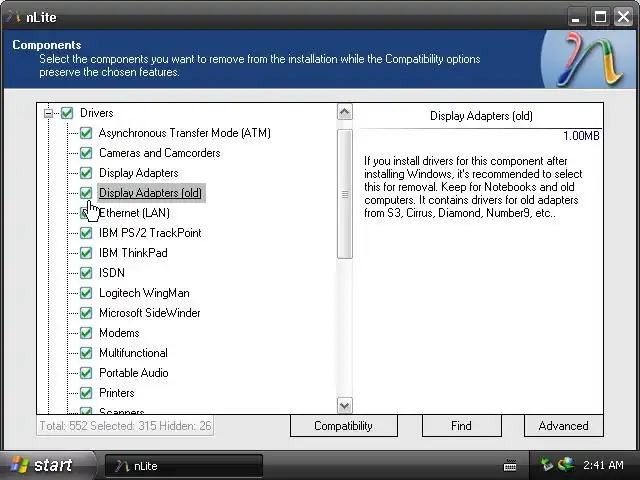Uncheck the Display Adapters checkbox
The width and height of the screenshot is (640, 480).
click(86, 173)
